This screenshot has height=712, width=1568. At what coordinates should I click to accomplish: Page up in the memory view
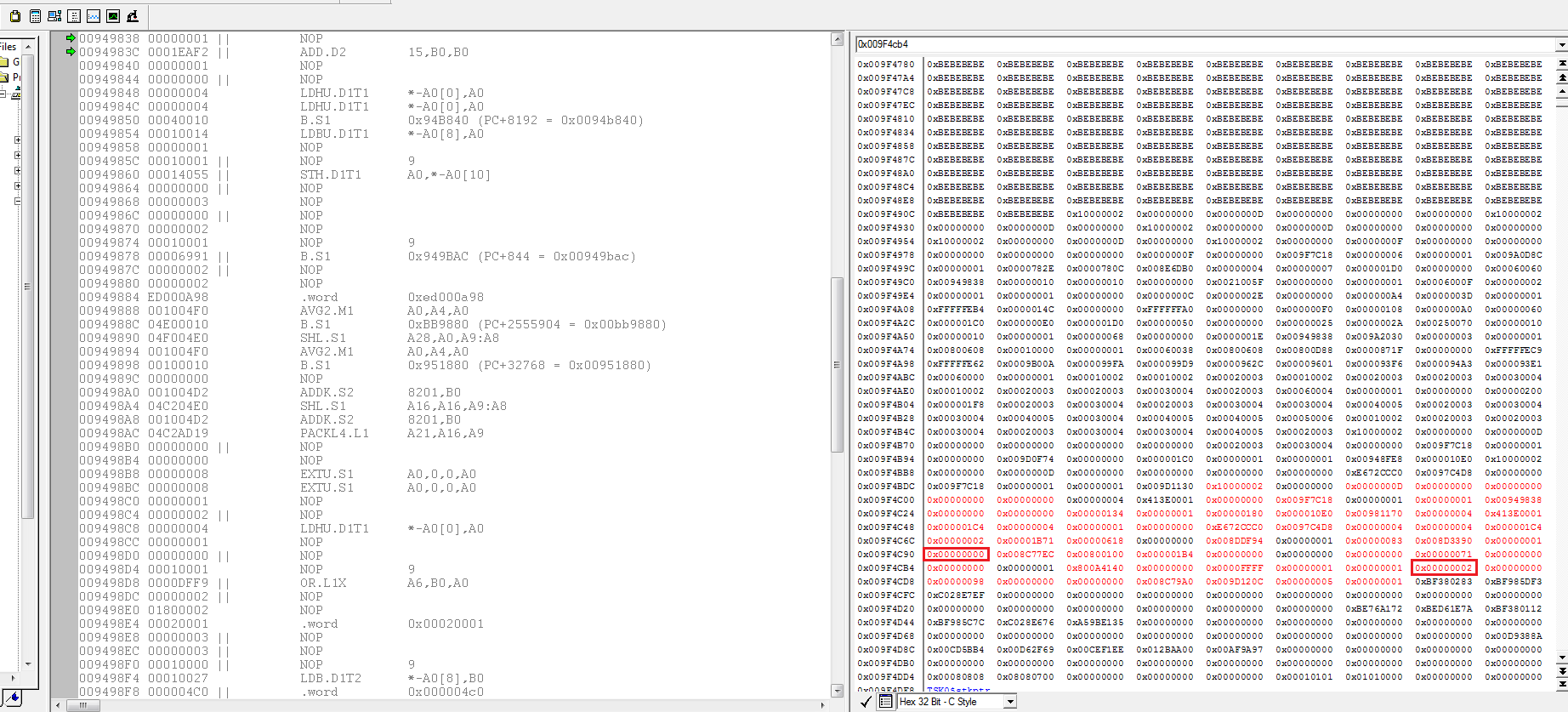[1562, 77]
